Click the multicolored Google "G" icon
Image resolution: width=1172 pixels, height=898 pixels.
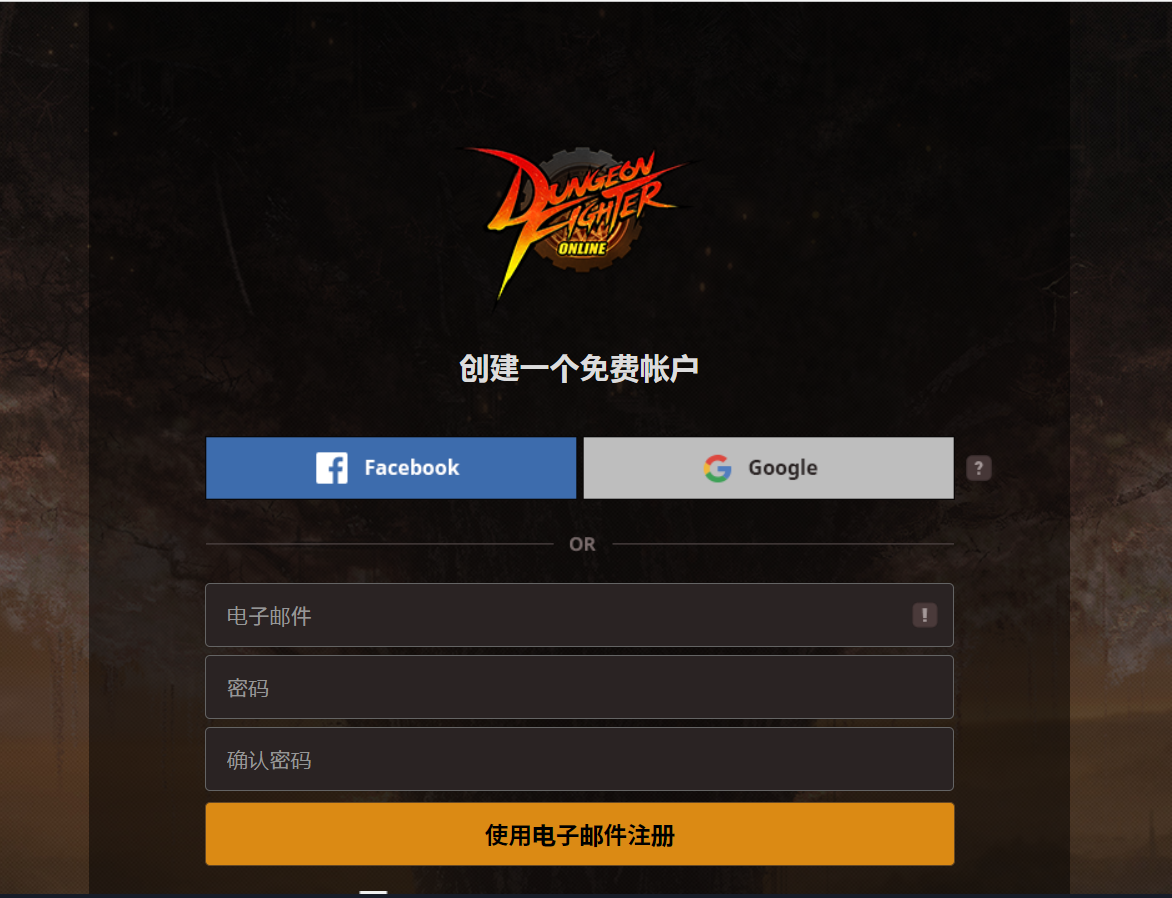tap(717, 468)
